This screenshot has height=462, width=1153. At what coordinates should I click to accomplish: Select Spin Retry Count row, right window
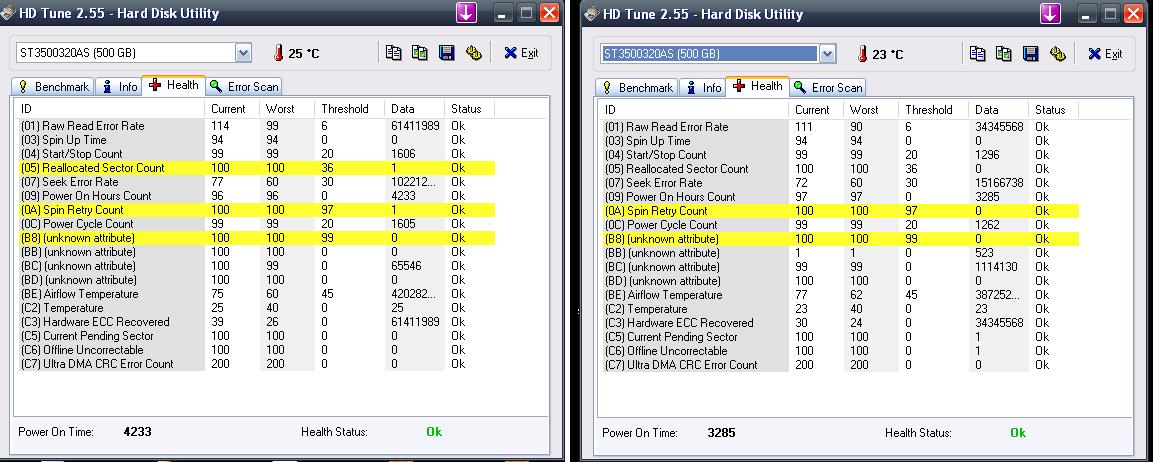click(839, 210)
